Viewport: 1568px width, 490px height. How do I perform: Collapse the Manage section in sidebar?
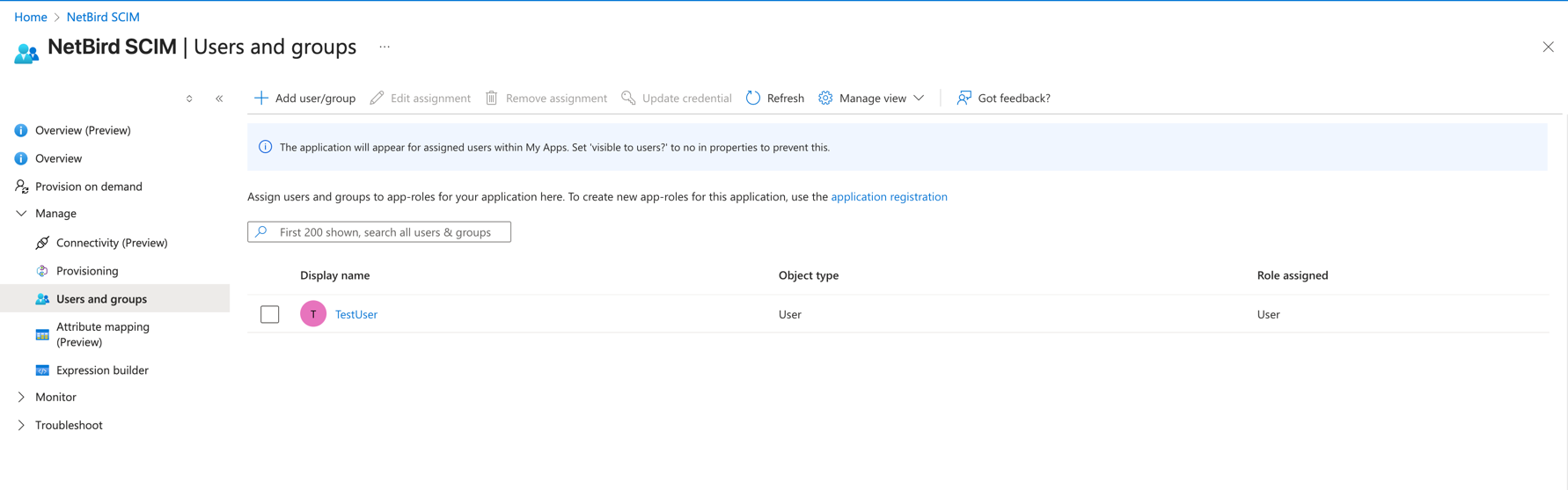coord(21,214)
